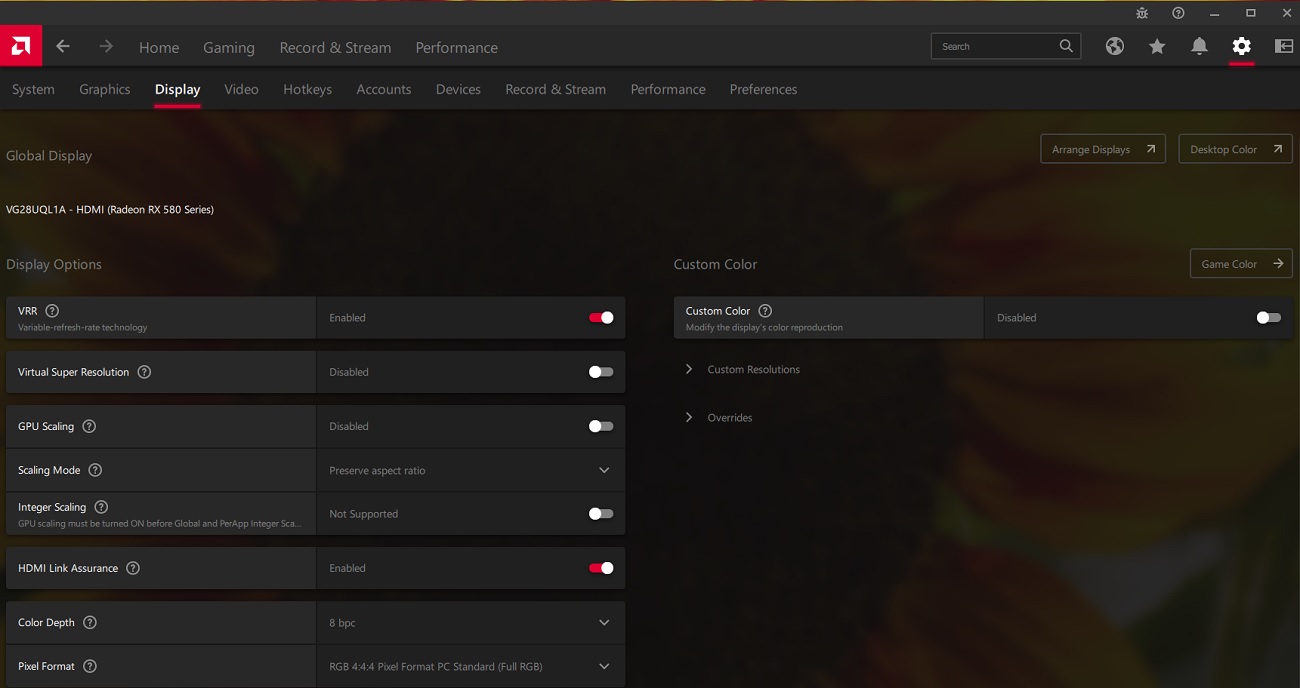The height and width of the screenshot is (688, 1300).
Task: Turn off HDMI Link Assurance toggle
Action: (x=601, y=568)
